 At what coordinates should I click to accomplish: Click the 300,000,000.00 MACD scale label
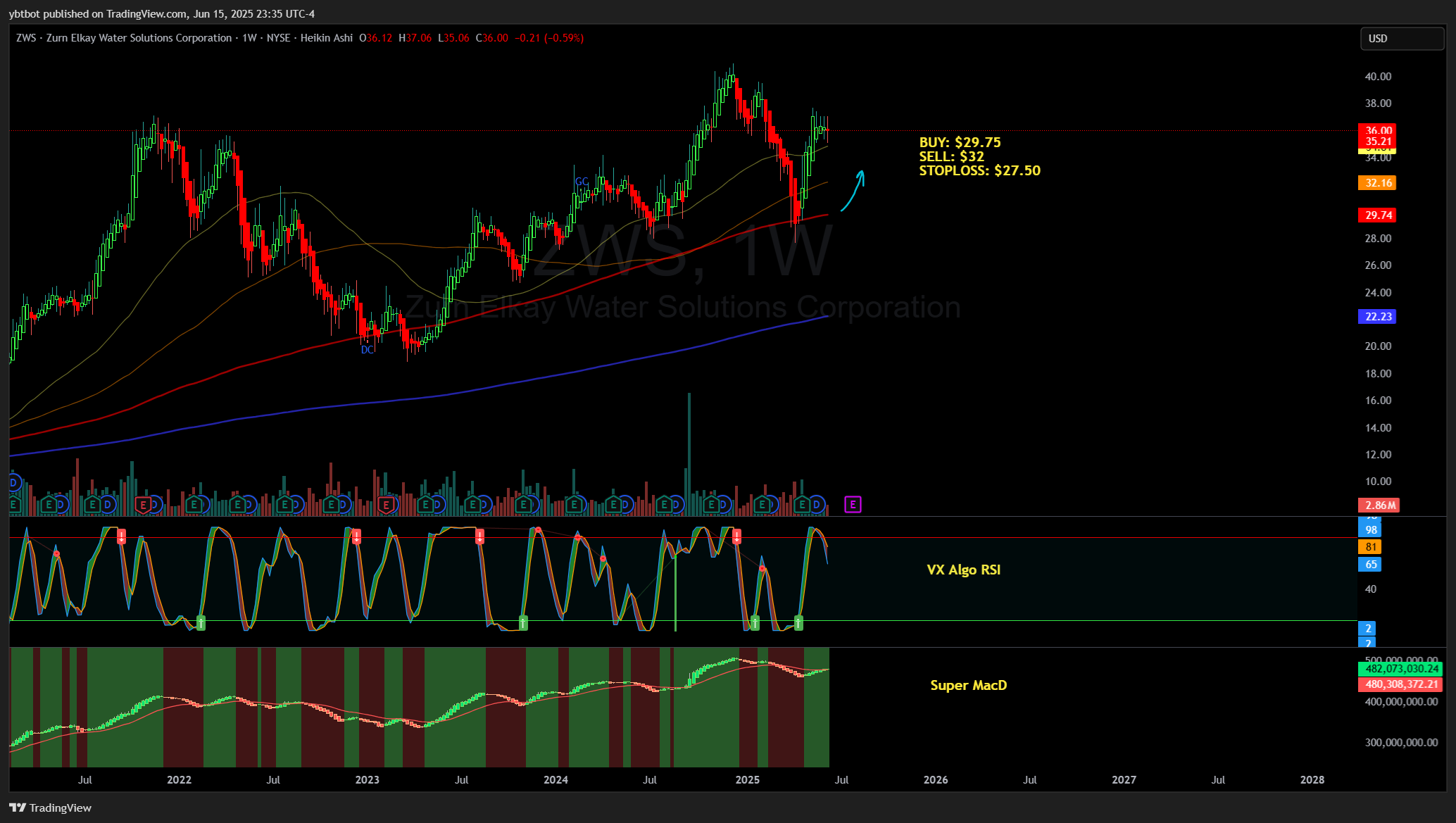[1401, 743]
